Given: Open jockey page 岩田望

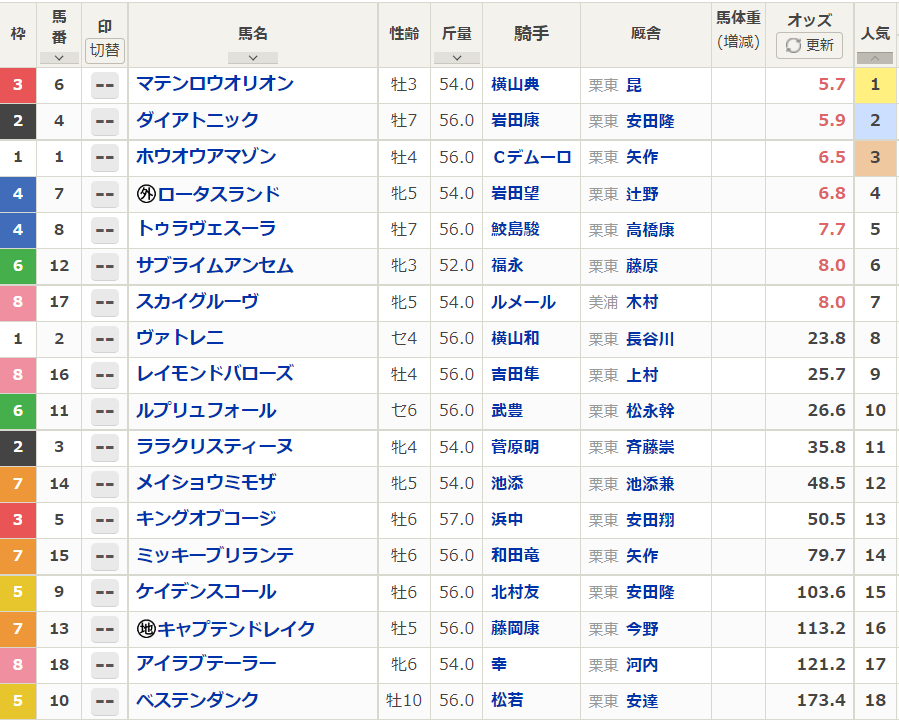Looking at the screenshot, I should tap(515, 193).
